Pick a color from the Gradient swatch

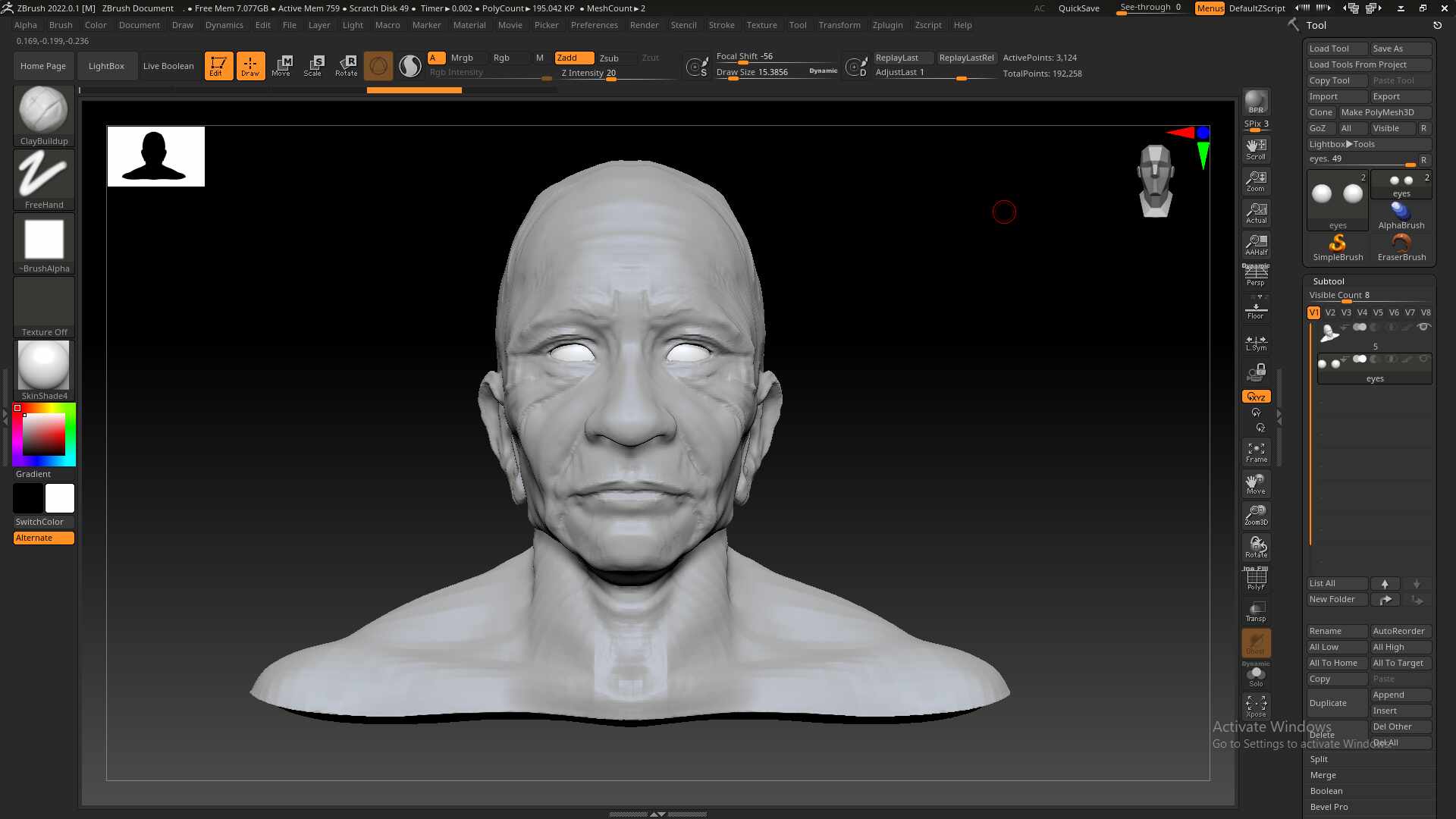point(43,434)
